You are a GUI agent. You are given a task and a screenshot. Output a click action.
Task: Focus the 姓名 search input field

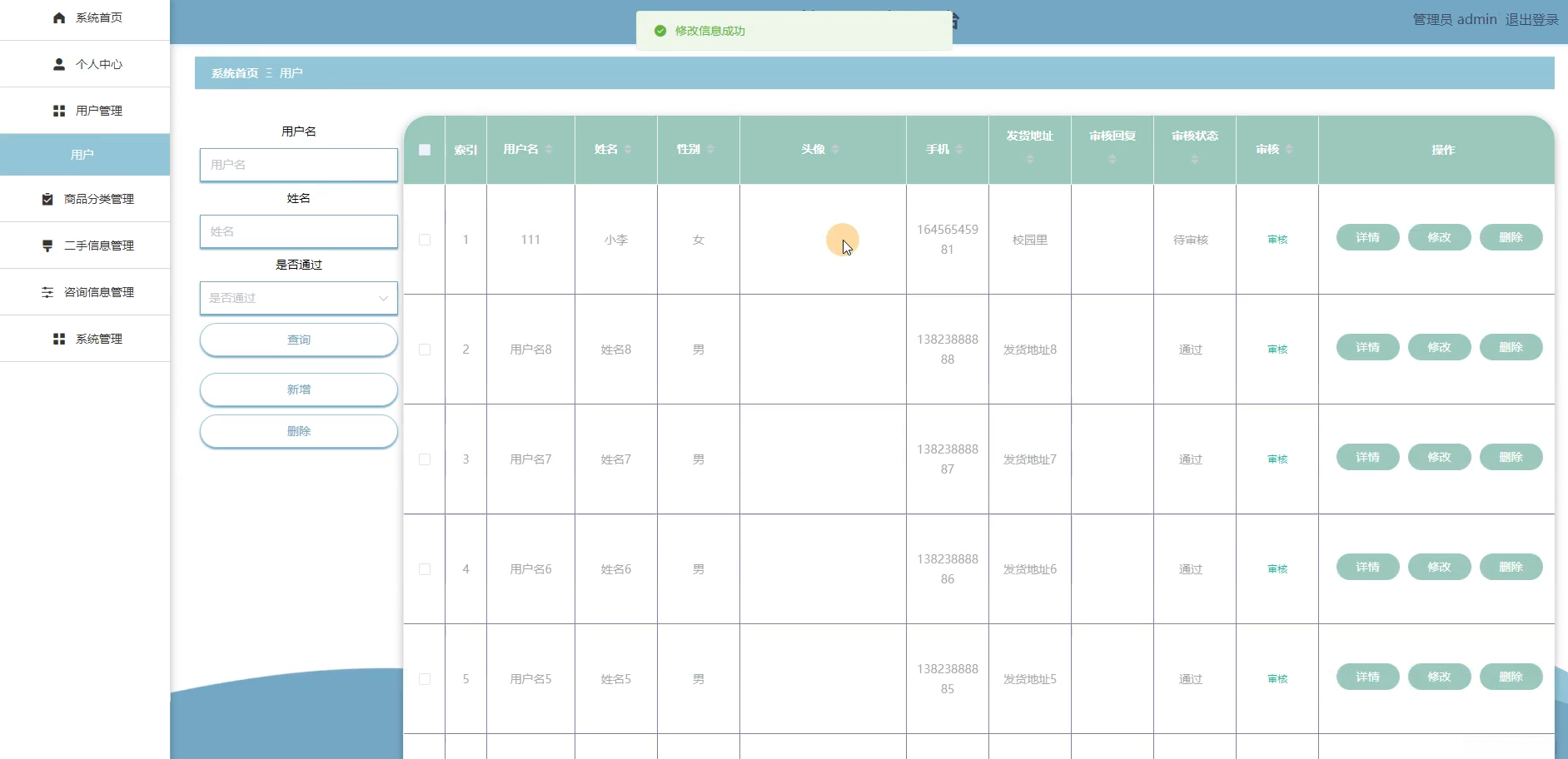click(299, 231)
